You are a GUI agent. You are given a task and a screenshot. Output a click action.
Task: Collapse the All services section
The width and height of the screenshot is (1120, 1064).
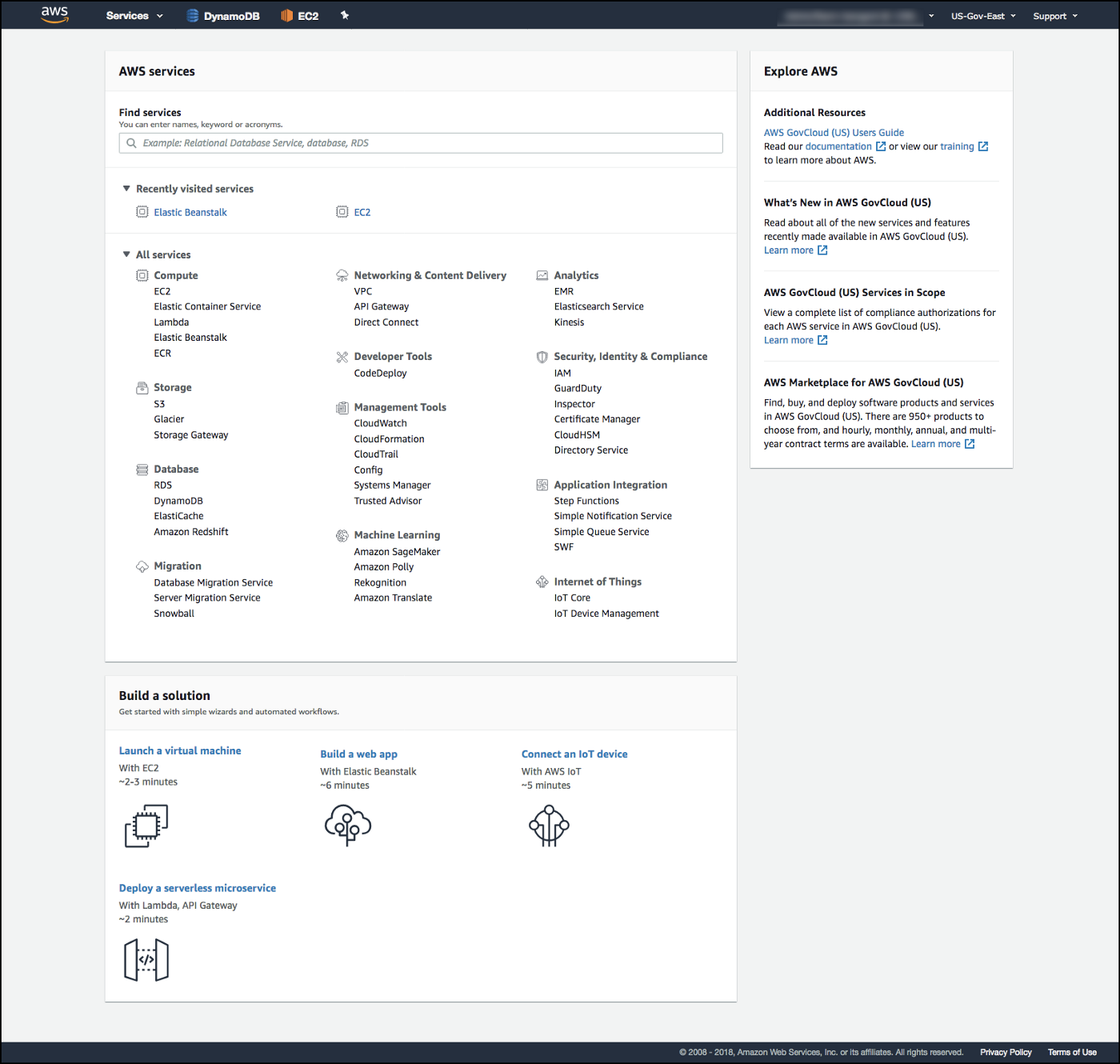click(126, 254)
